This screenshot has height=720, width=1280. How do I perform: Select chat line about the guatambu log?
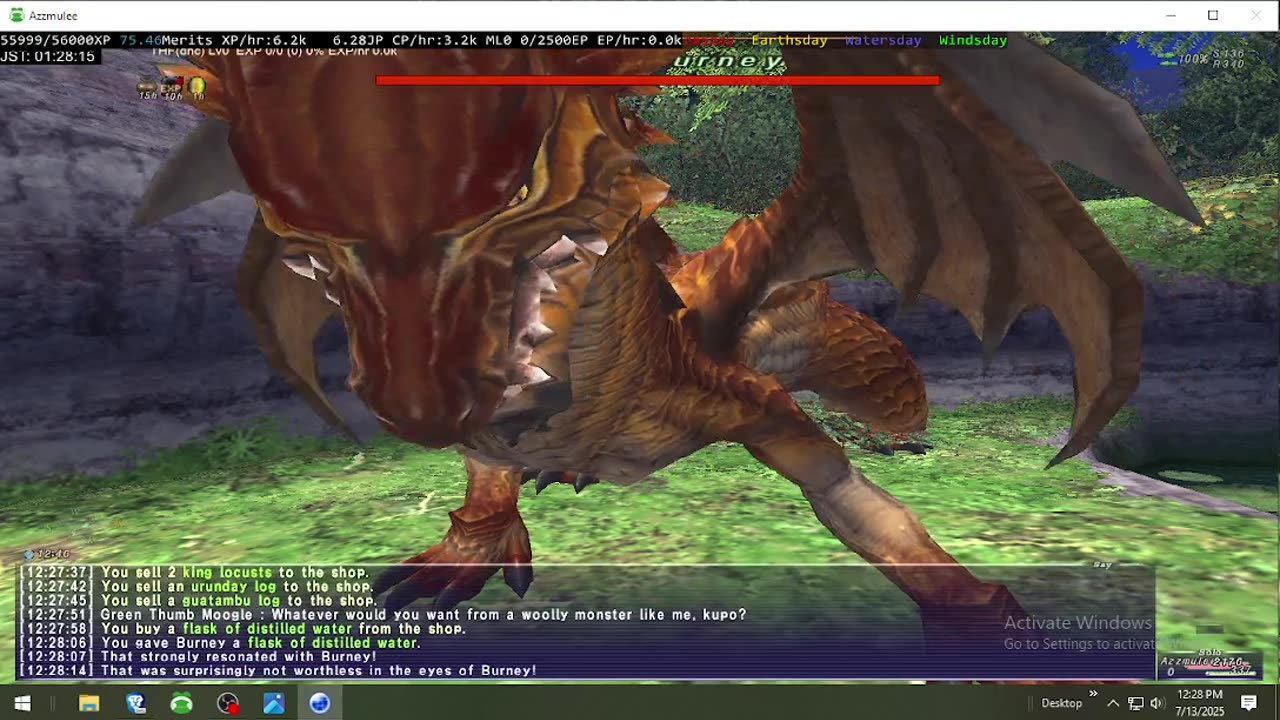(x=199, y=601)
